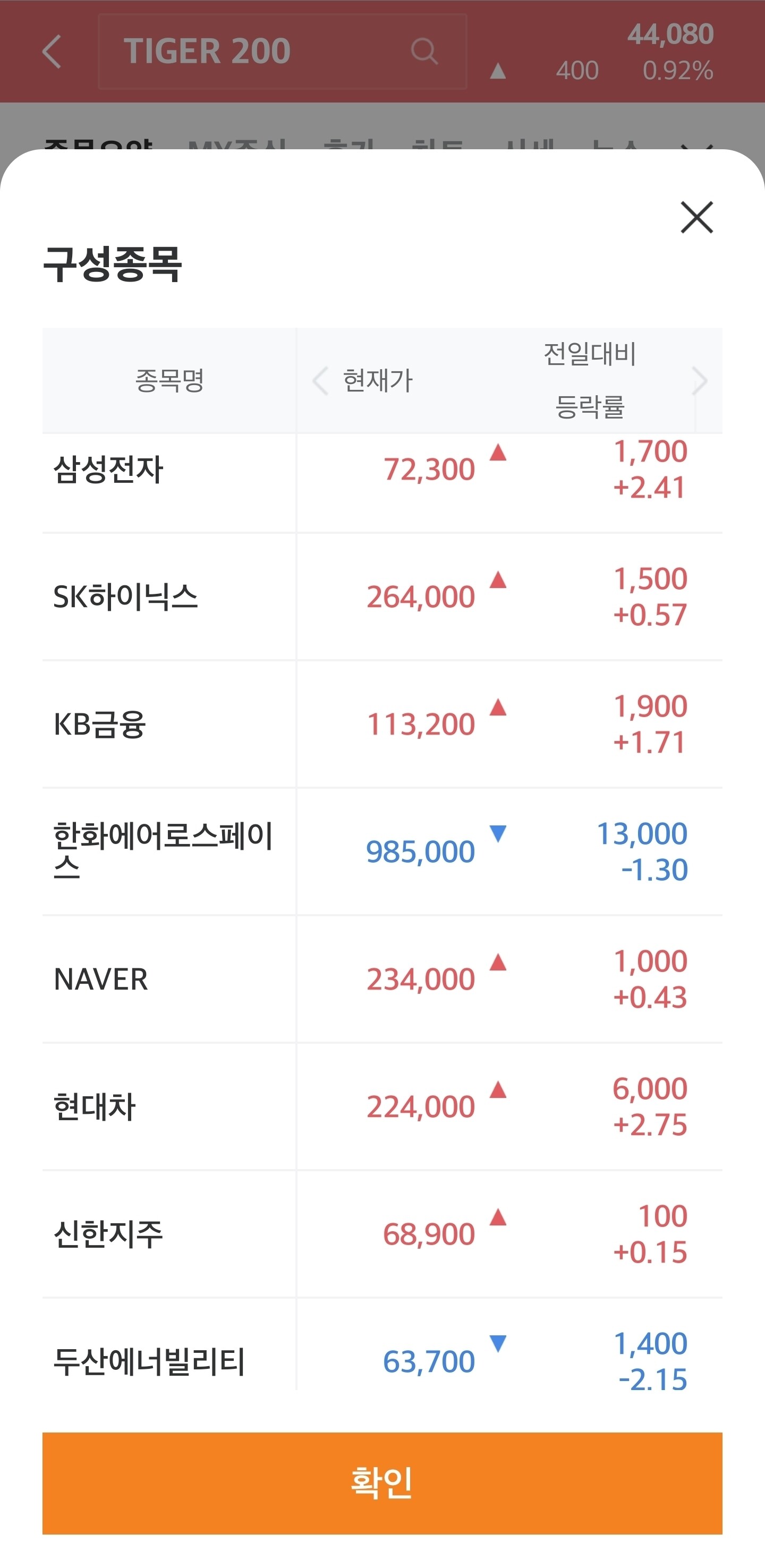Tap the 현대차 stock name
765x1568 pixels.
tap(95, 1106)
